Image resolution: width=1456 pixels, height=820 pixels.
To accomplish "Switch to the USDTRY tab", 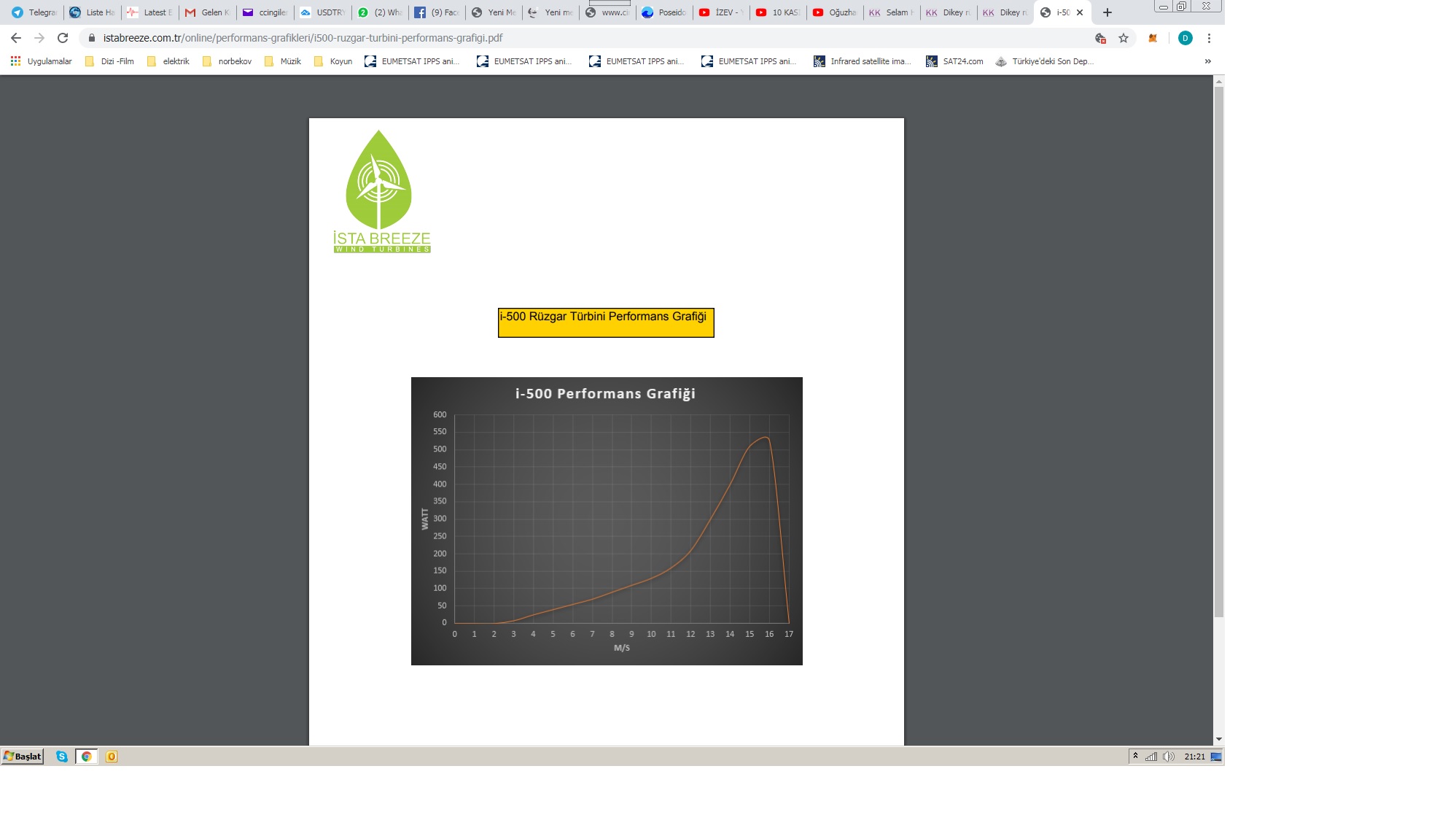I will click(x=322, y=12).
